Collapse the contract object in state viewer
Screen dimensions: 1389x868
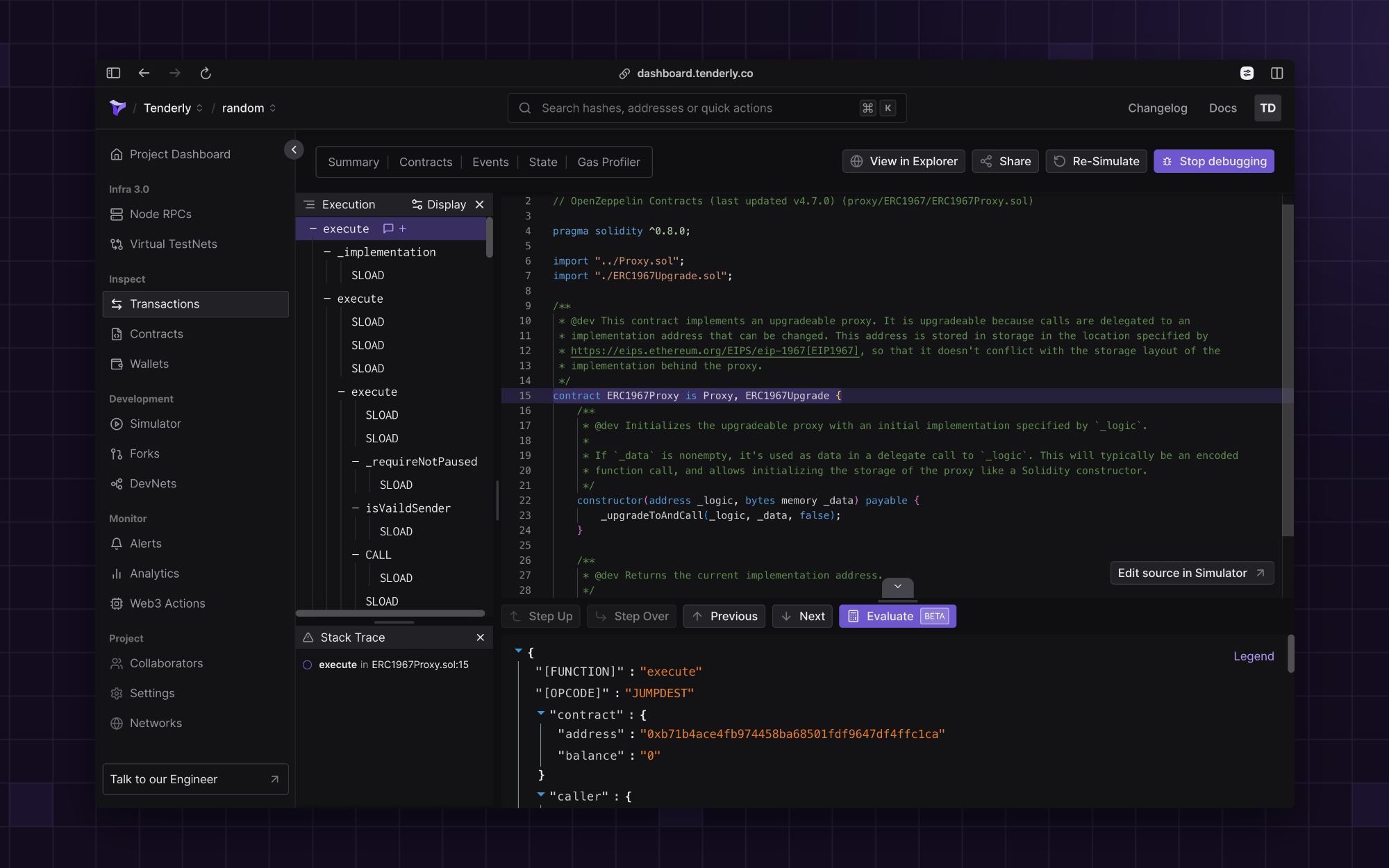[x=541, y=714]
